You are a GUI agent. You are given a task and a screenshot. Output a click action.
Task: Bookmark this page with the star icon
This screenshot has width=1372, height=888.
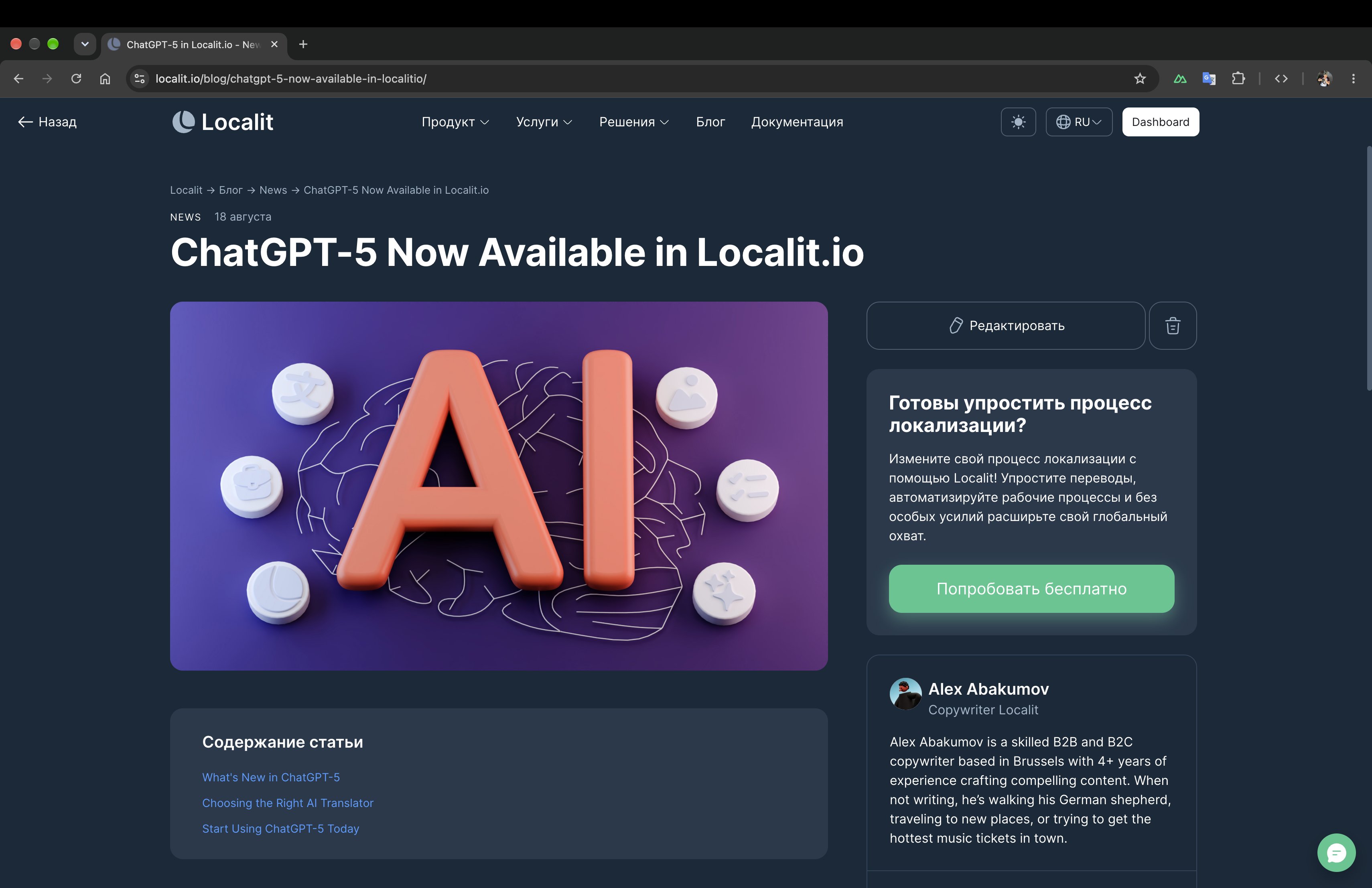point(1140,78)
